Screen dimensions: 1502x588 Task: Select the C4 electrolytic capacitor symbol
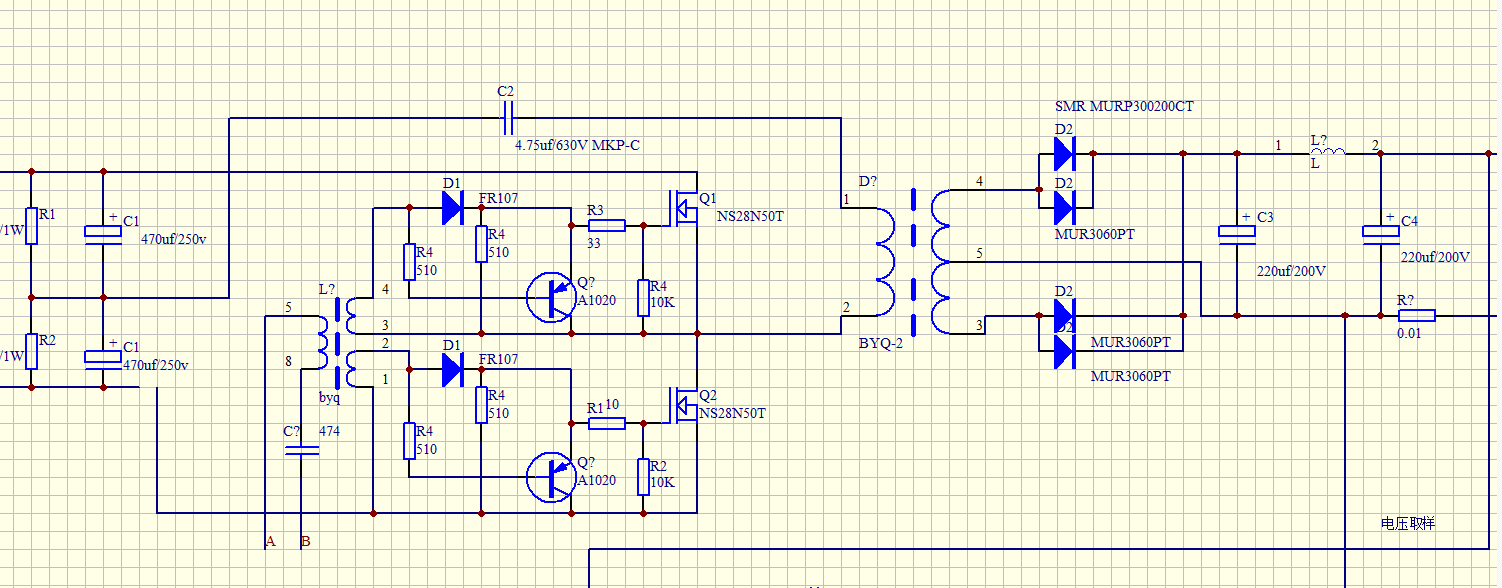tap(1381, 232)
